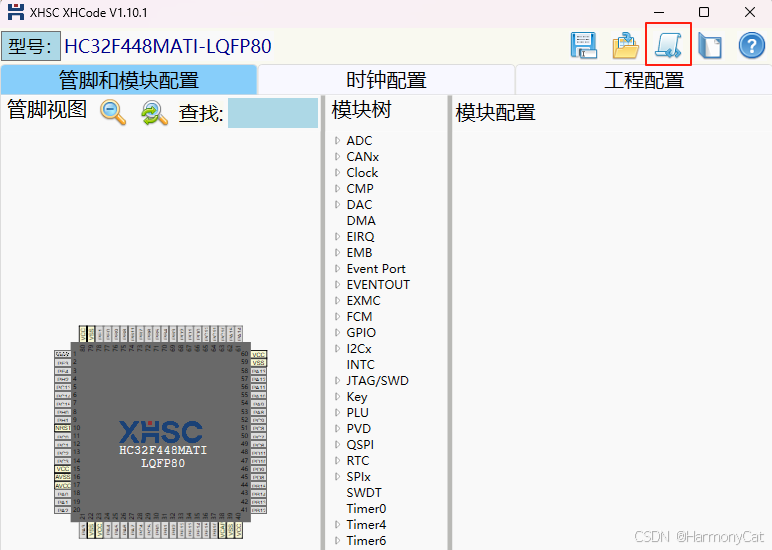This screenshot has width=772, height=550.
Task: Click the AVCC pin at pin 17
Action: tap(63, 485)
